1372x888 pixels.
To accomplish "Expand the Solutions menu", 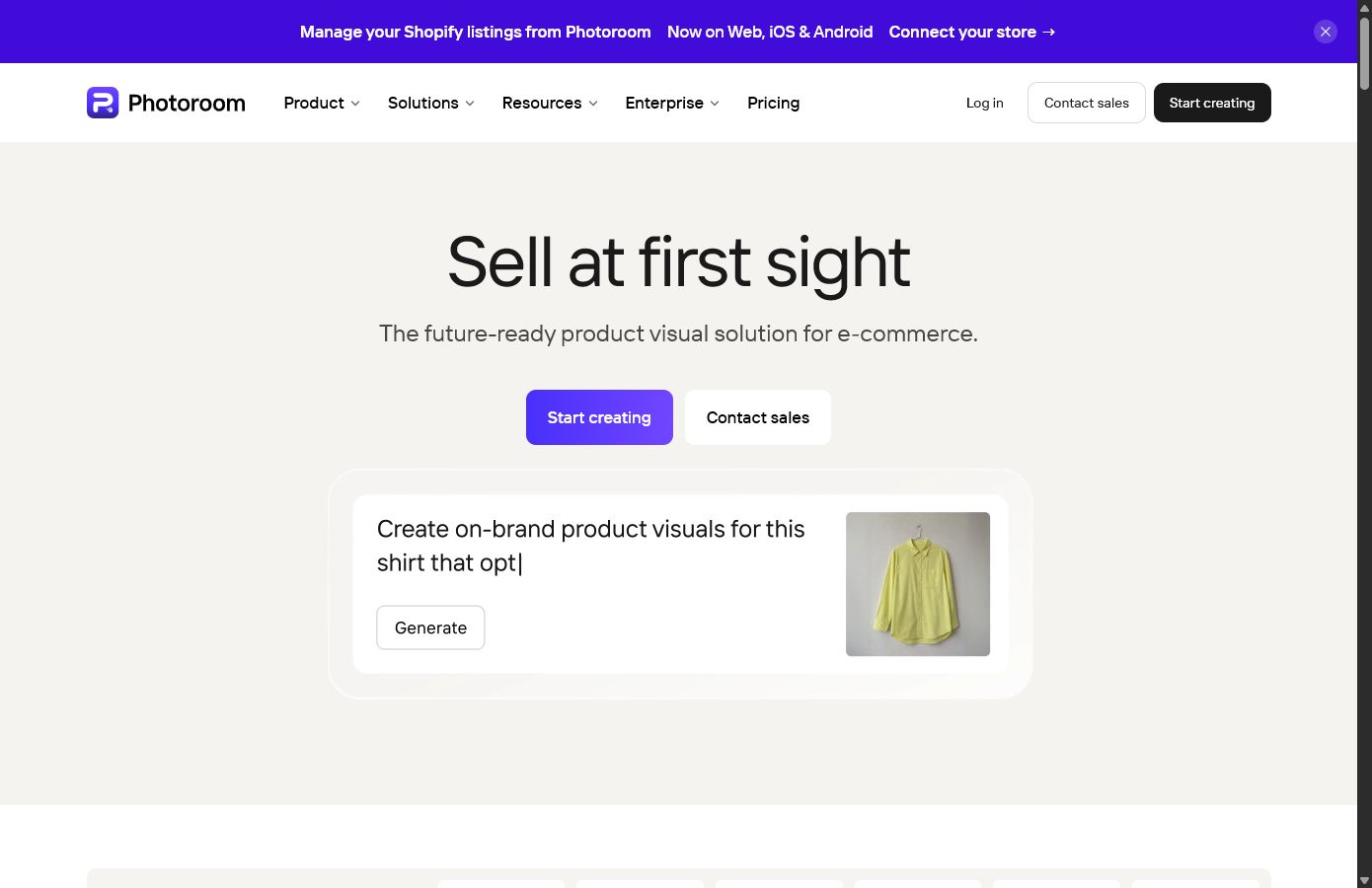I will [x=431, y=103].
